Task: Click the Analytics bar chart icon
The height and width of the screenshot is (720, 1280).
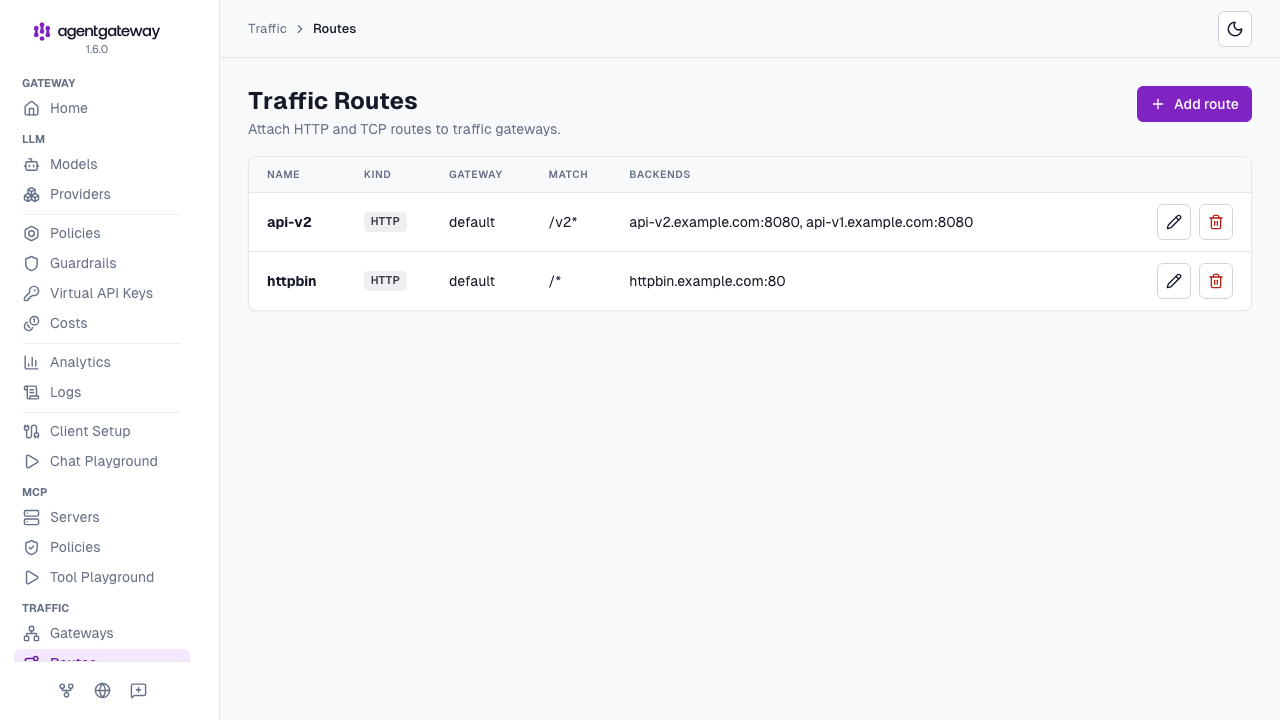Action: click(x=32, y=362)
